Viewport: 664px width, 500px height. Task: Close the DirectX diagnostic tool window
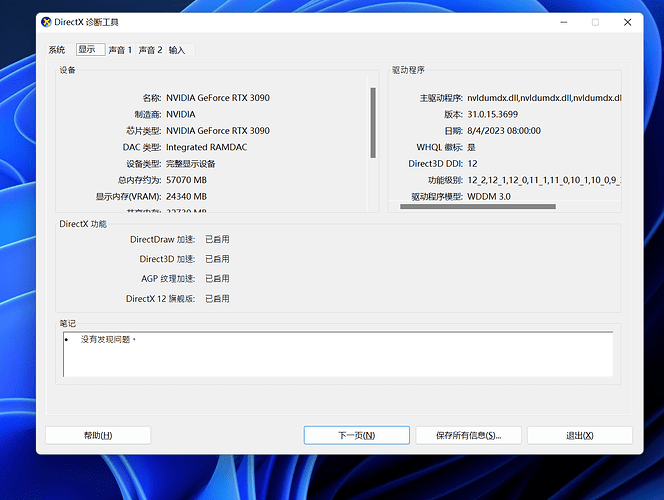[628, 22]
